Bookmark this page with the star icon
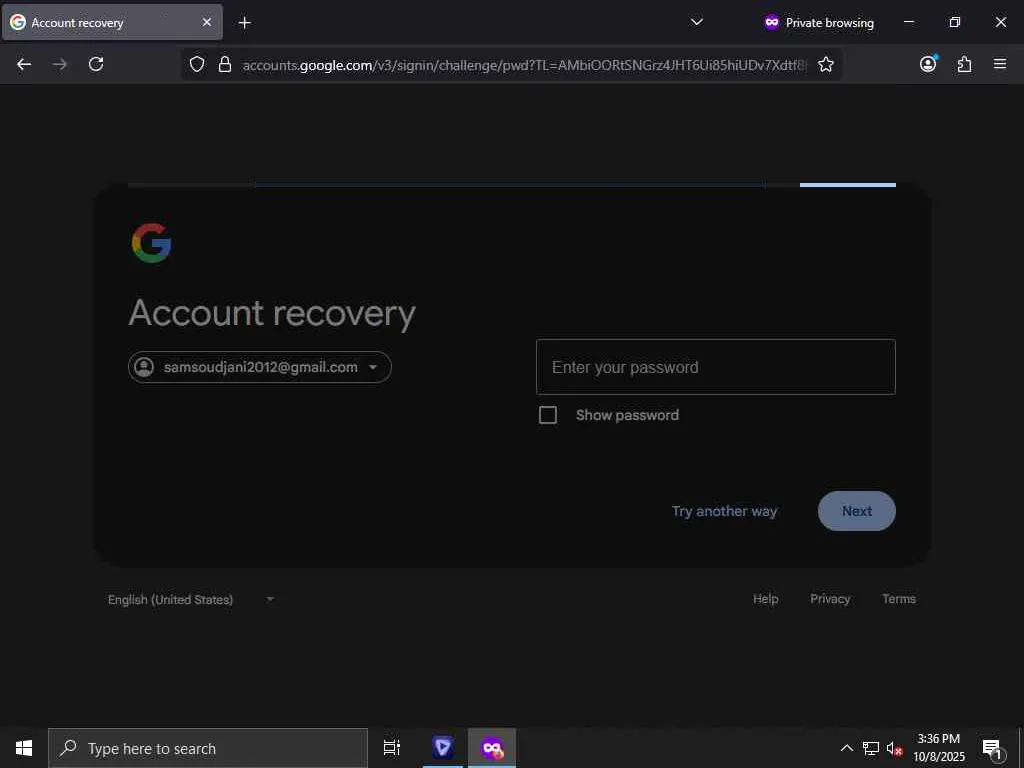This screenshot has height=768, width=1024. (x=825, y=64)
